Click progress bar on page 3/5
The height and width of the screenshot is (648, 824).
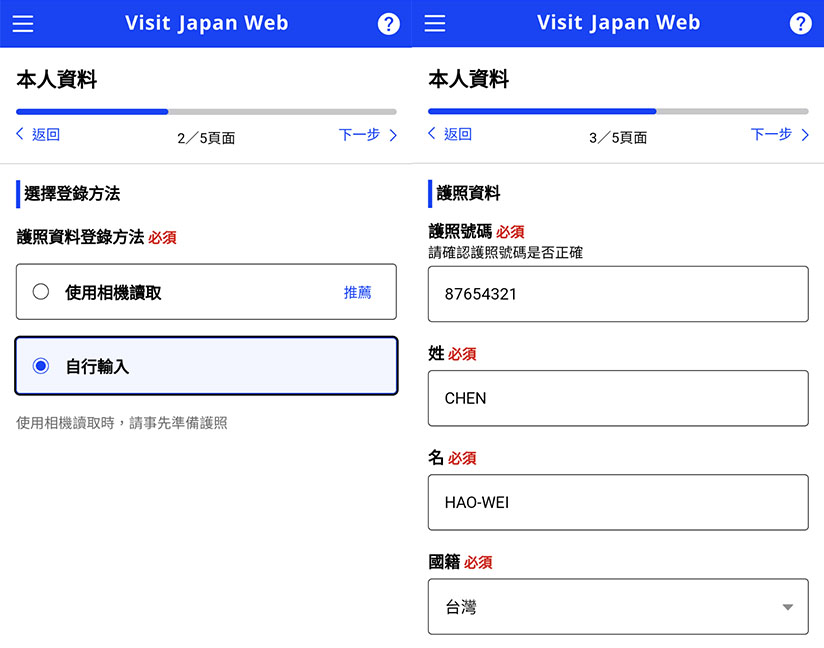tap(618, 111)
